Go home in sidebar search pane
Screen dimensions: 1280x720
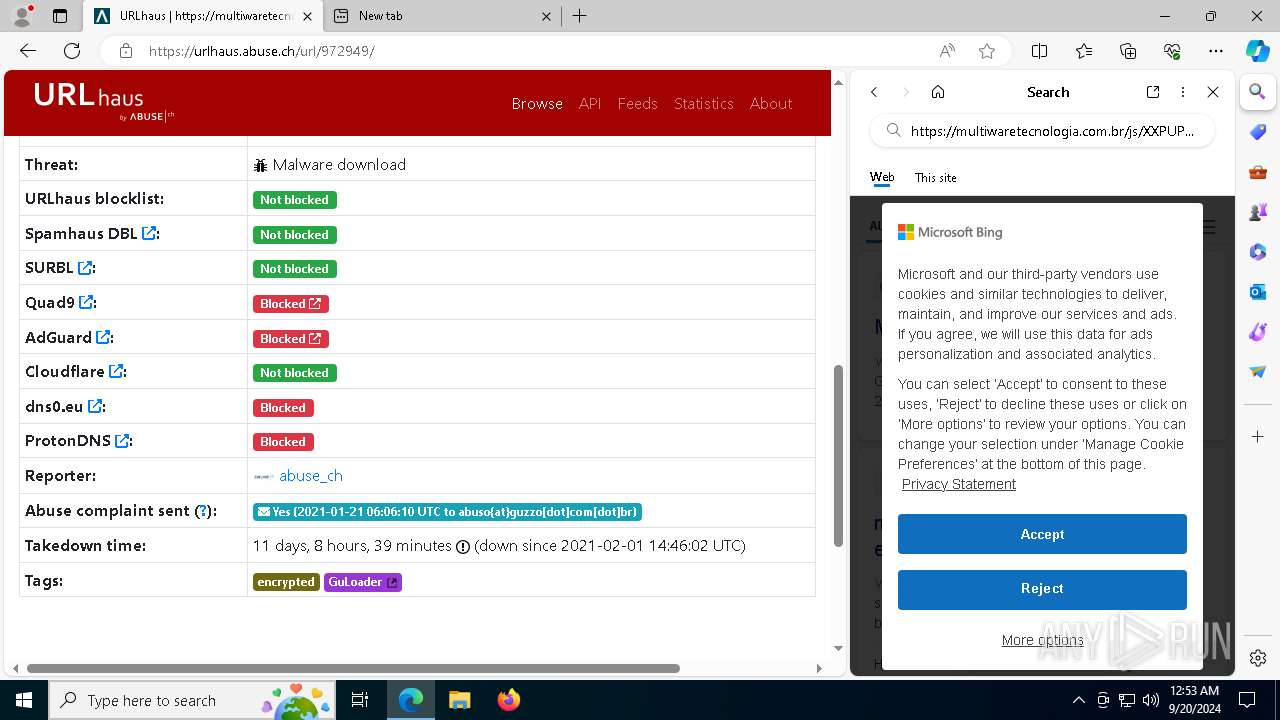(938, 92)
